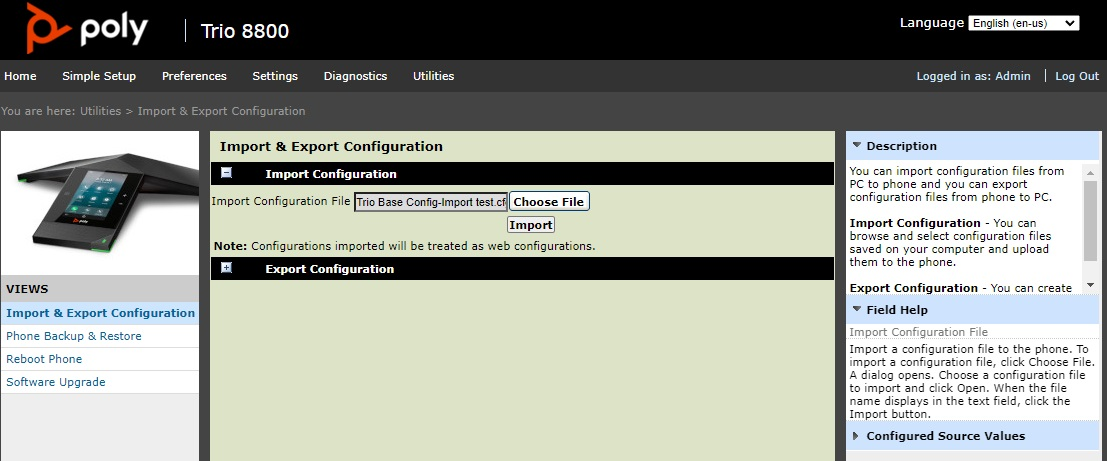This screenshot has height=461, width=1107.
Task: Open the Language dropdown
Action: 1023,23
